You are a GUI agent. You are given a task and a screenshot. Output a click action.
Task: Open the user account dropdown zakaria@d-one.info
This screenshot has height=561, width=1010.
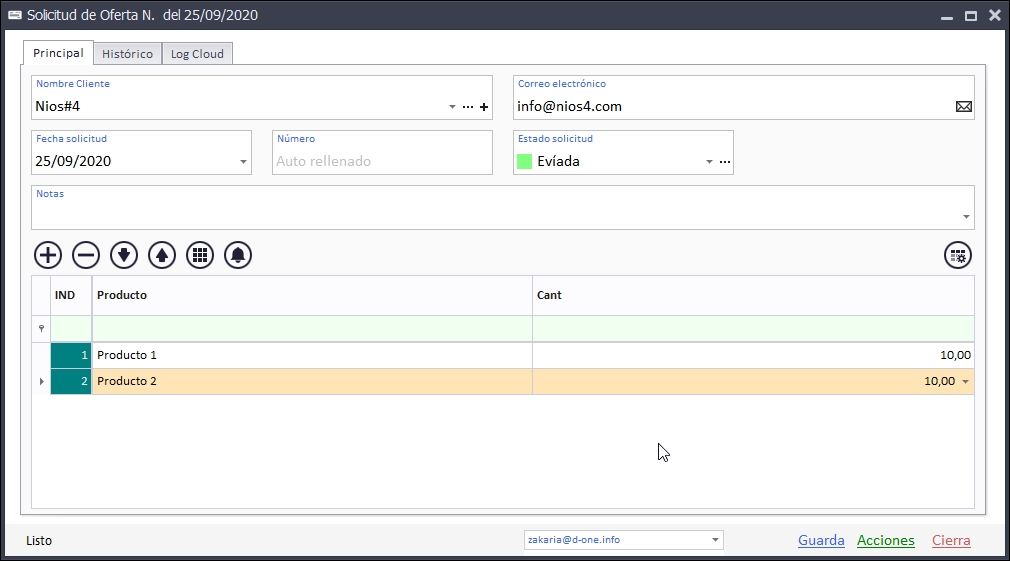pos(715,540)
